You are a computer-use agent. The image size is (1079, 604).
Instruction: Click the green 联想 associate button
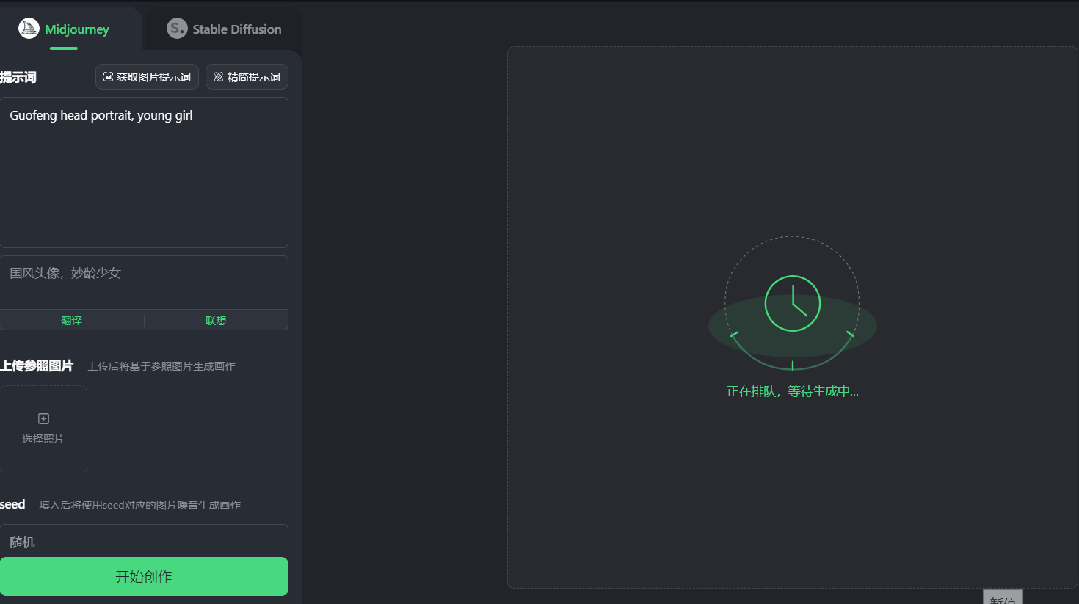215,321
